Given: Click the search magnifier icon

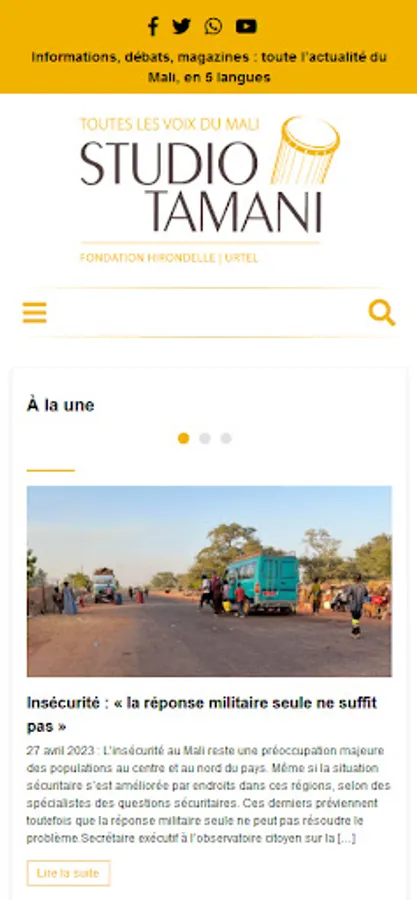Looking at the screenshot, I should [x=382, y=313].
